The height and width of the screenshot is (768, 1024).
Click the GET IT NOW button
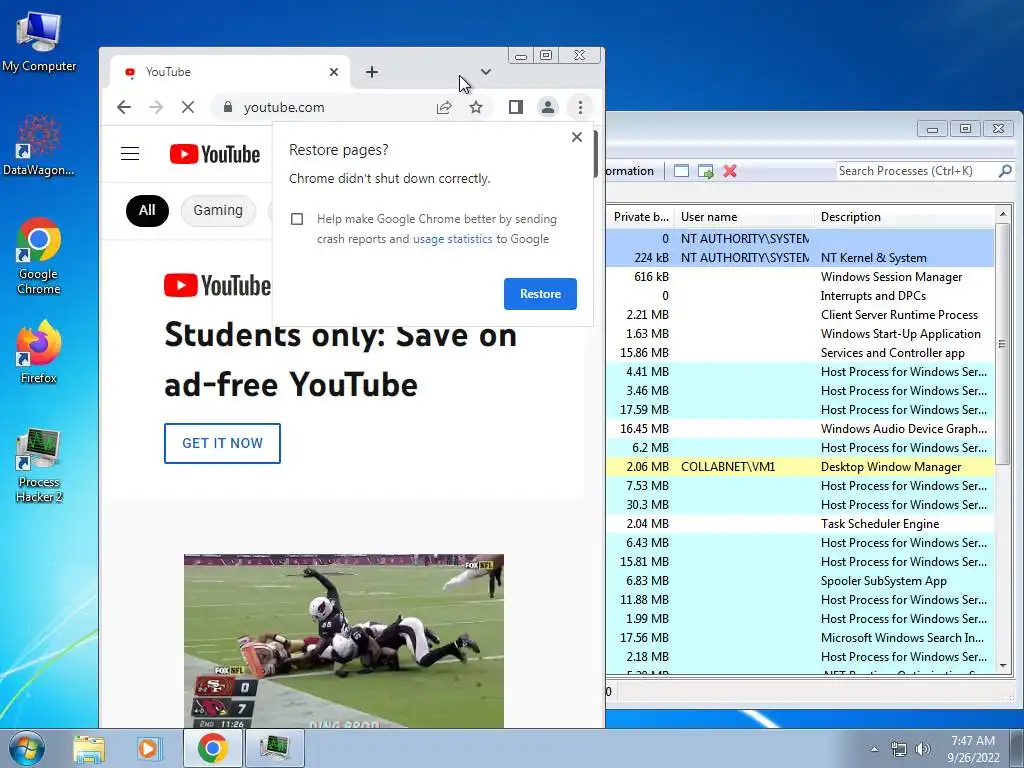(222, 443)
